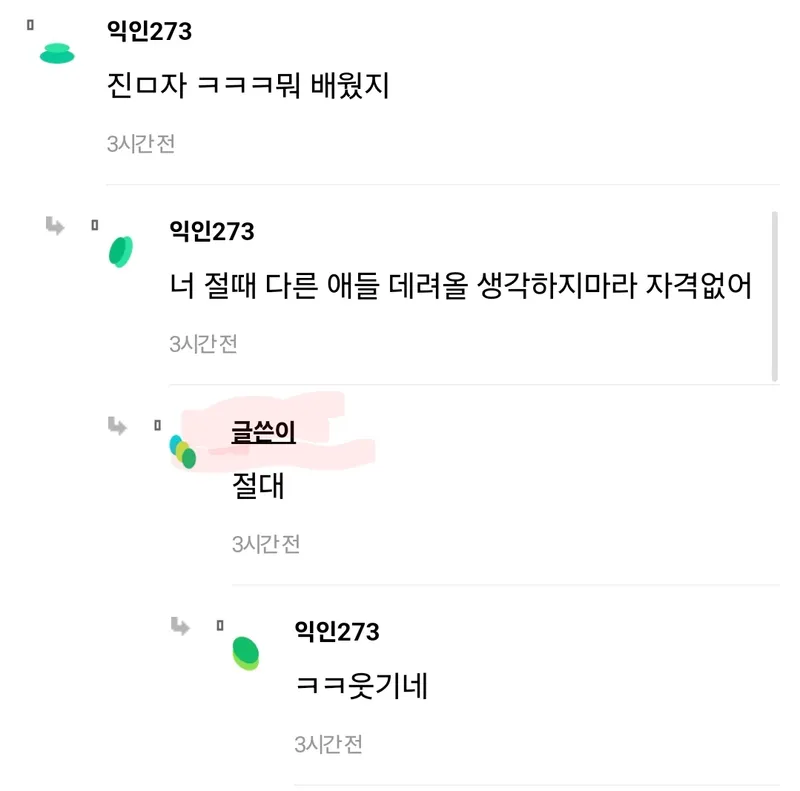This screenshot has width=800, height=791.
Task: Click the multicolor avatar of 글쓴이
Action: (183, 452)
